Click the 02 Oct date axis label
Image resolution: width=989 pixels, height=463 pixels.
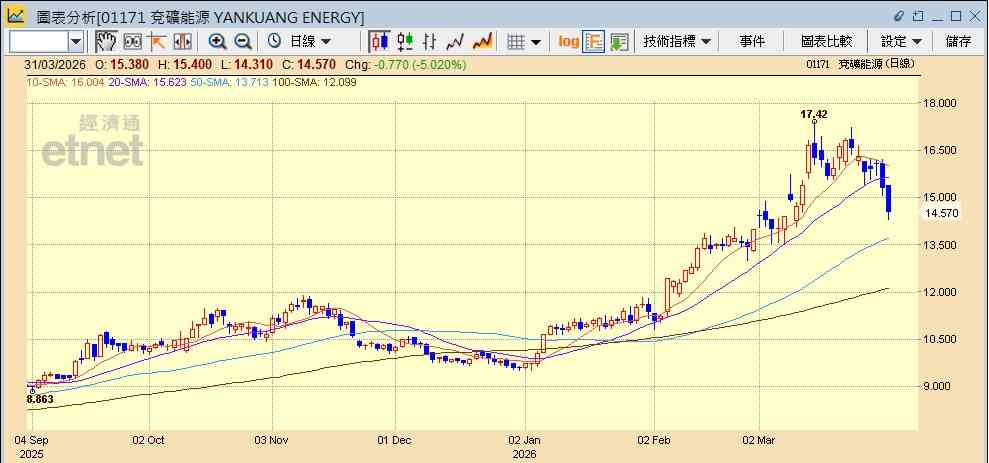[149, 440]
